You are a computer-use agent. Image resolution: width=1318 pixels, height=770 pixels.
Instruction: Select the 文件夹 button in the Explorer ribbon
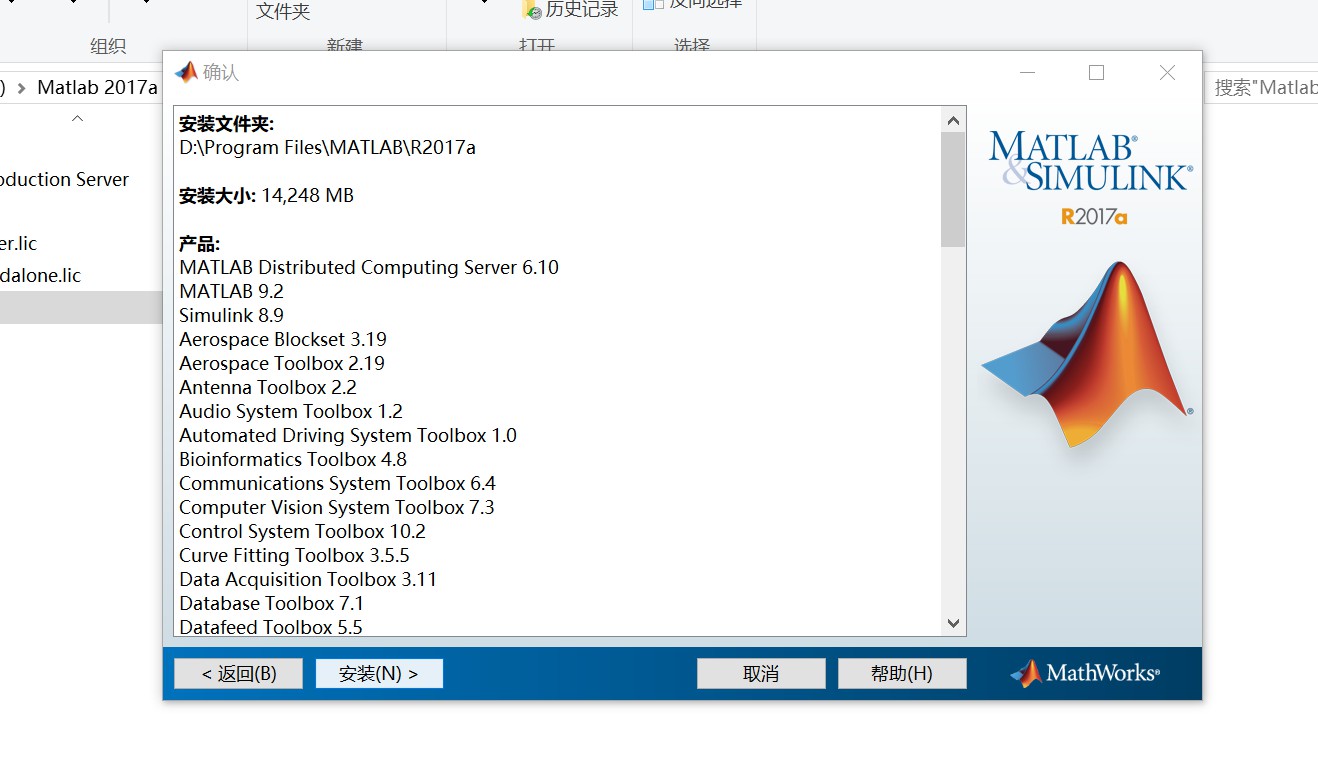coord(283,11)
